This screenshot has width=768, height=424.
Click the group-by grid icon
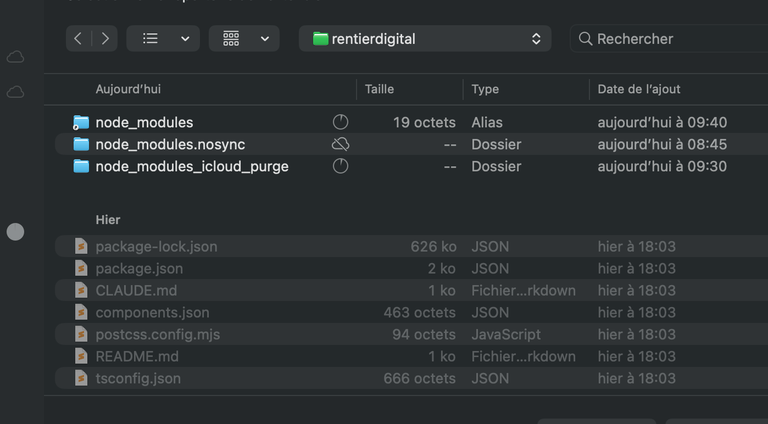click(231, 39)
